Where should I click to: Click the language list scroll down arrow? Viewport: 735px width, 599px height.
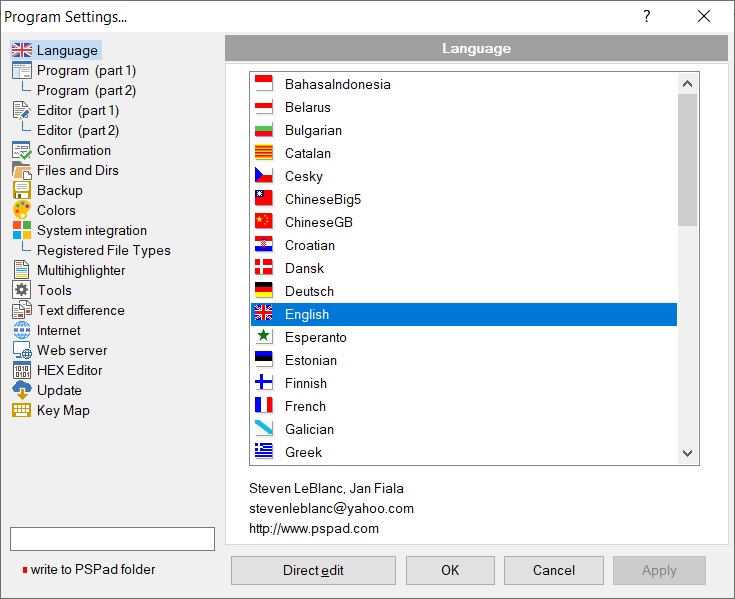click(687, 453)
